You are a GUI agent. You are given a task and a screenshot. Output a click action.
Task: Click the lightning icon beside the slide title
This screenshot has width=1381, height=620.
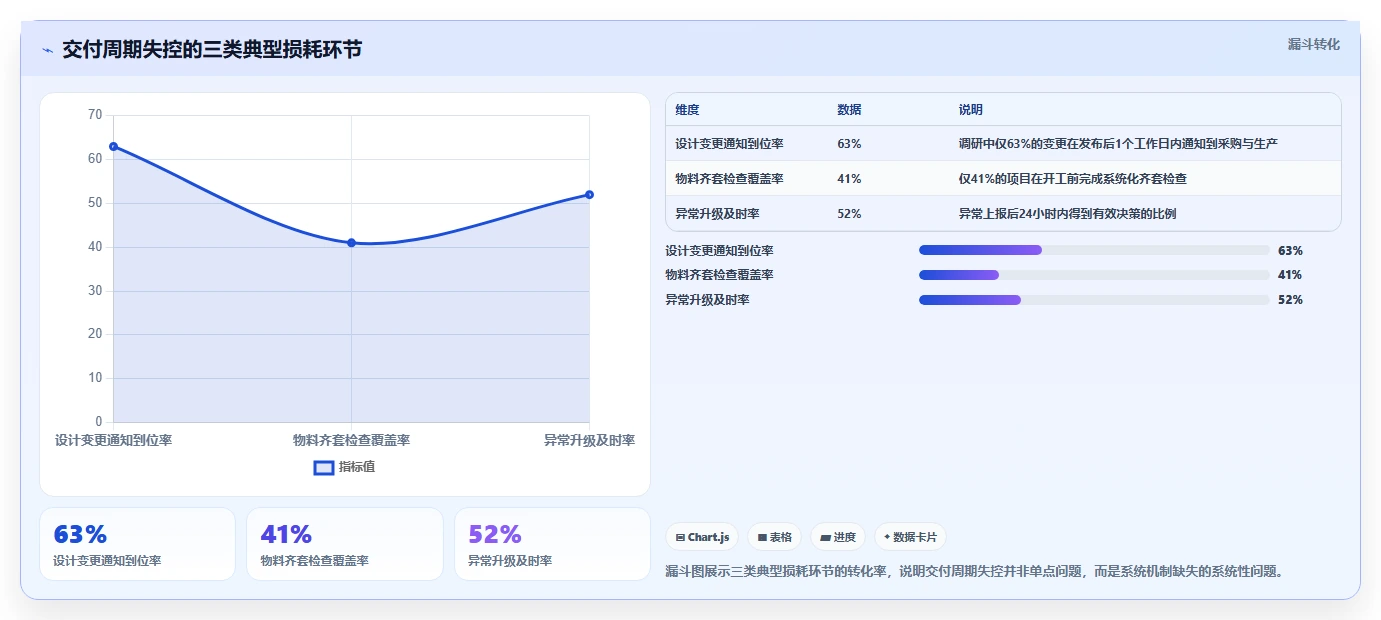tap(47, 50)
